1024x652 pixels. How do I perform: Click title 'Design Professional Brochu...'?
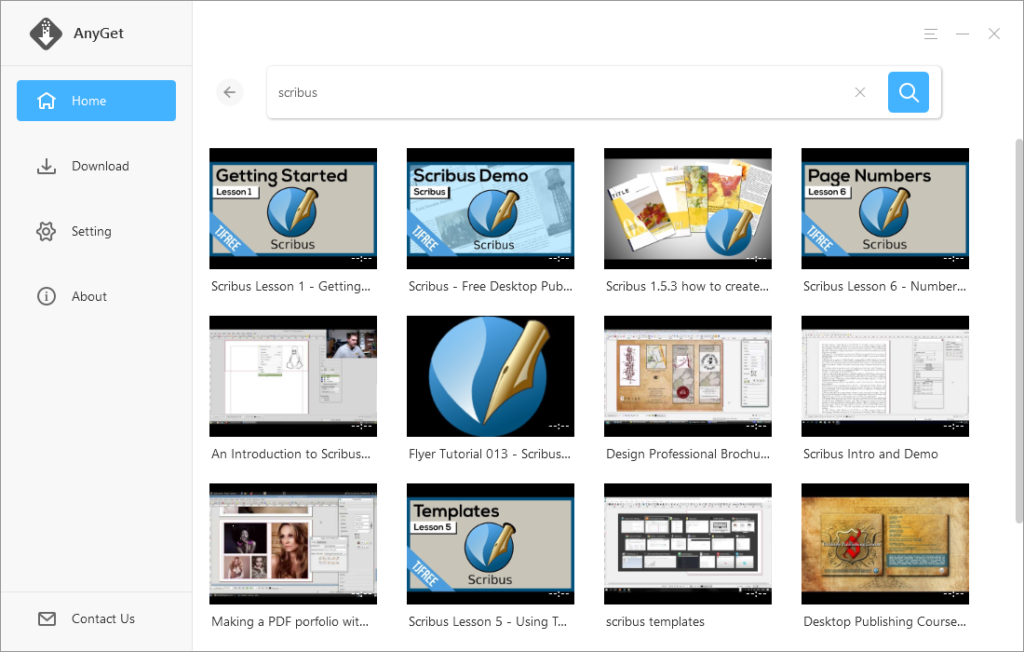[688, 454]
